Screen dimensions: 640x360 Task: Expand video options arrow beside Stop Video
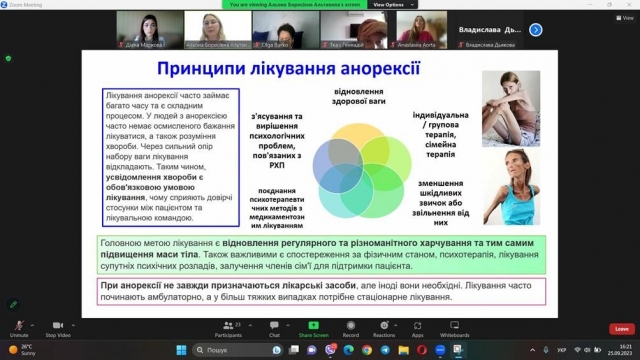coord(73,325)
